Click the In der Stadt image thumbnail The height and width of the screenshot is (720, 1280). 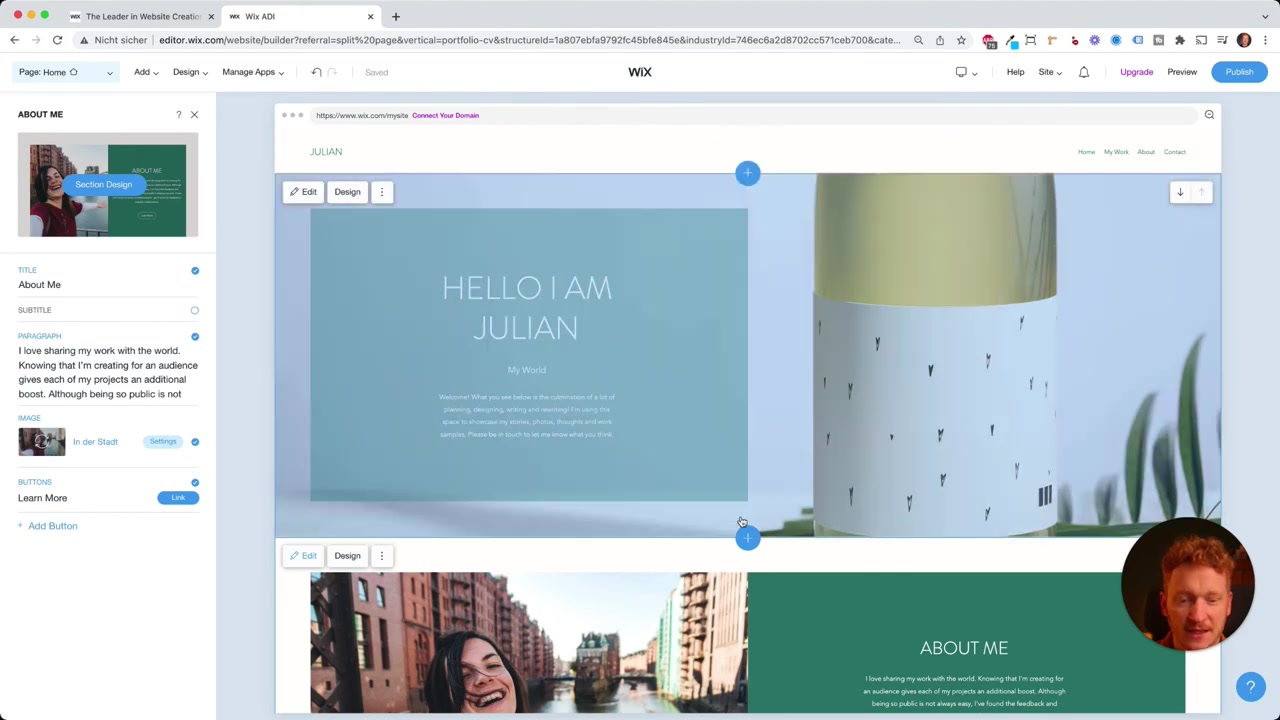(41, 442)
